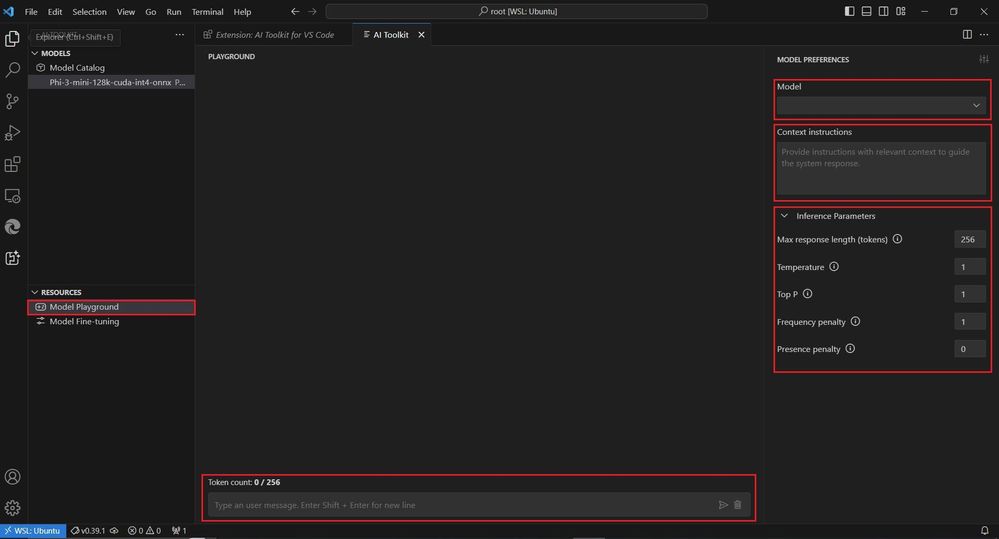Edit the Temperature value field
Viewport: 999px width, 539px height.
(x=970, y=266)
